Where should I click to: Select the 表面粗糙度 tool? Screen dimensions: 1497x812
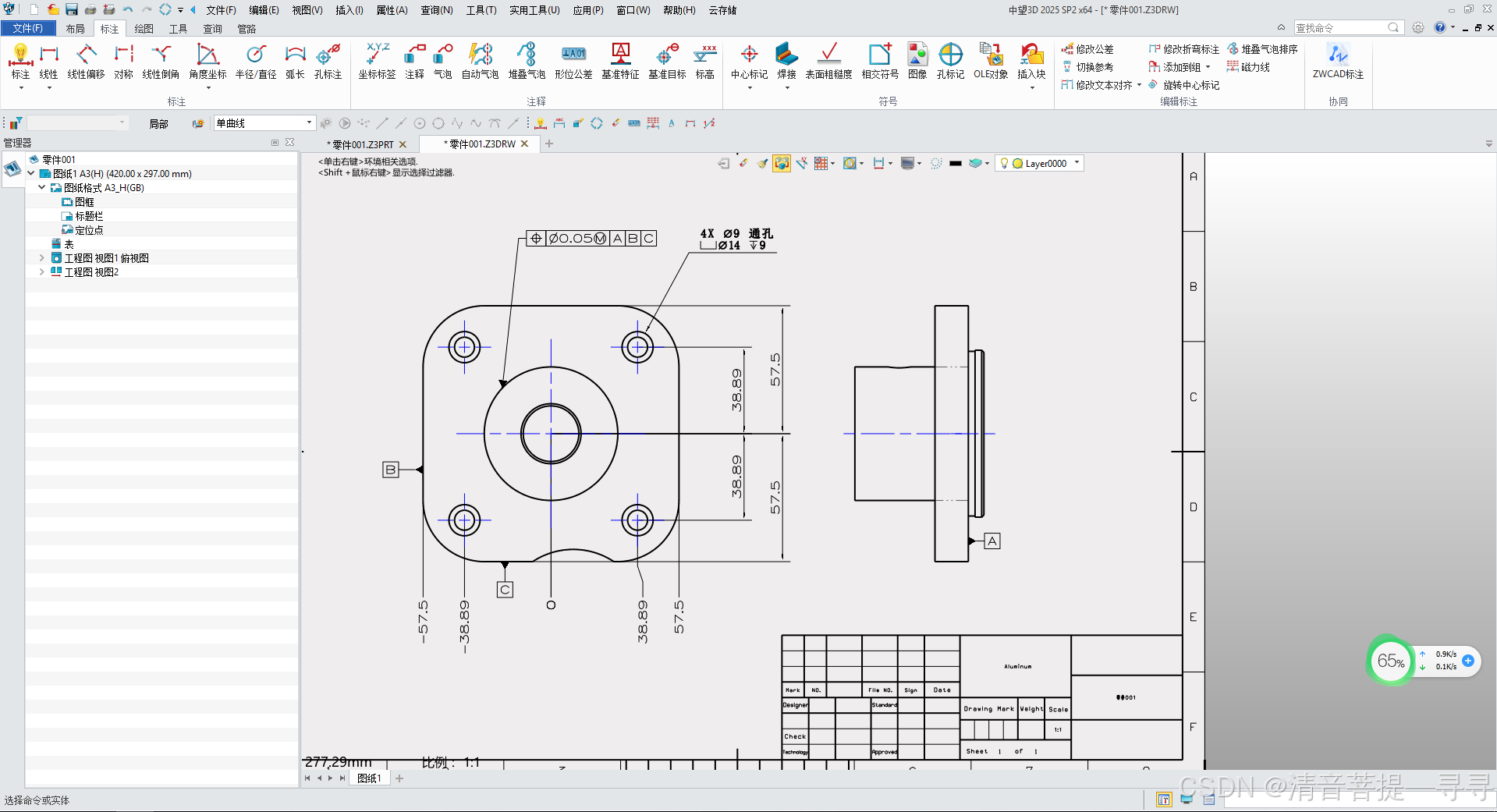click(x=828, y=62)
